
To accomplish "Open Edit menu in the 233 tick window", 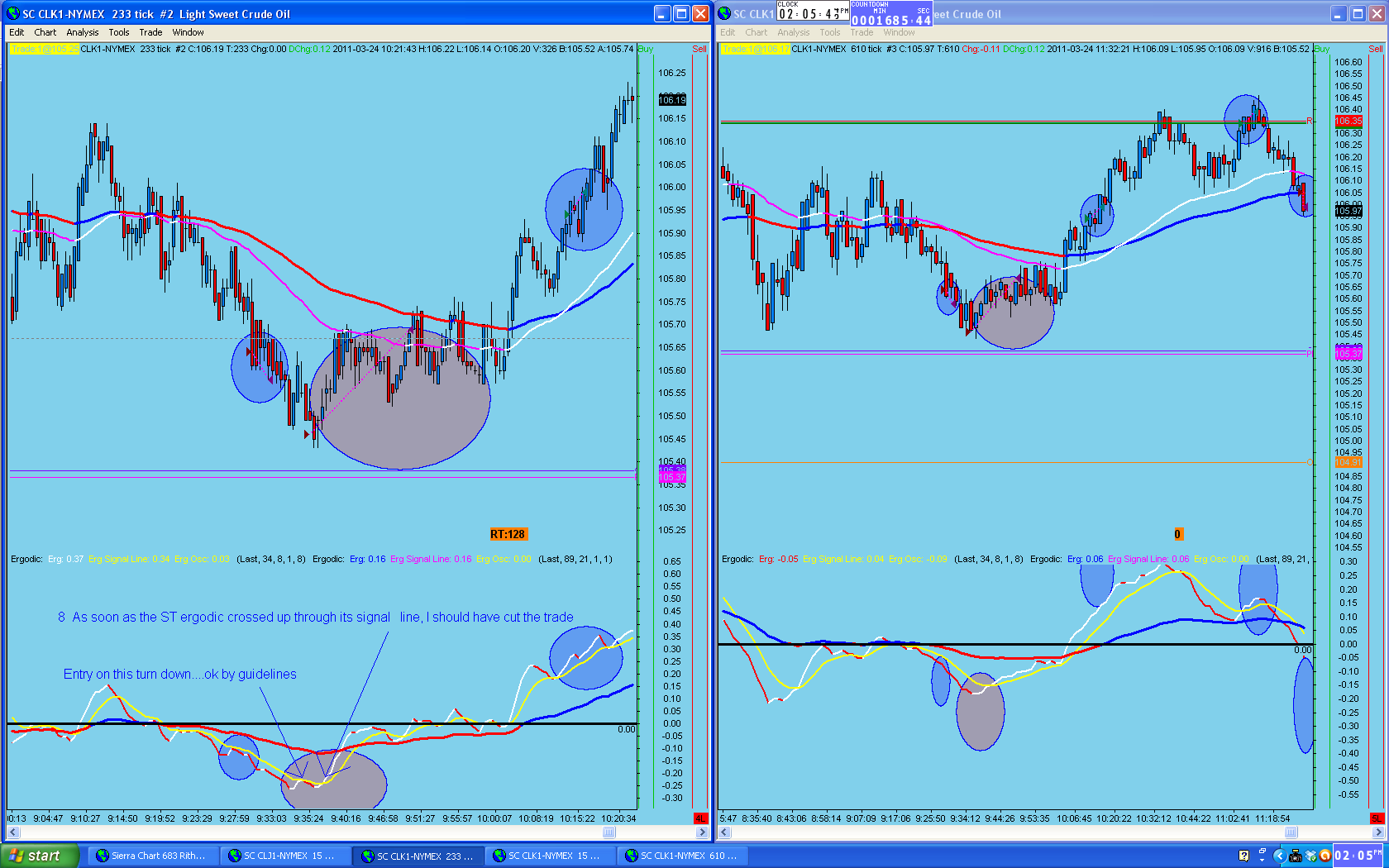I will tap(17, 32).
